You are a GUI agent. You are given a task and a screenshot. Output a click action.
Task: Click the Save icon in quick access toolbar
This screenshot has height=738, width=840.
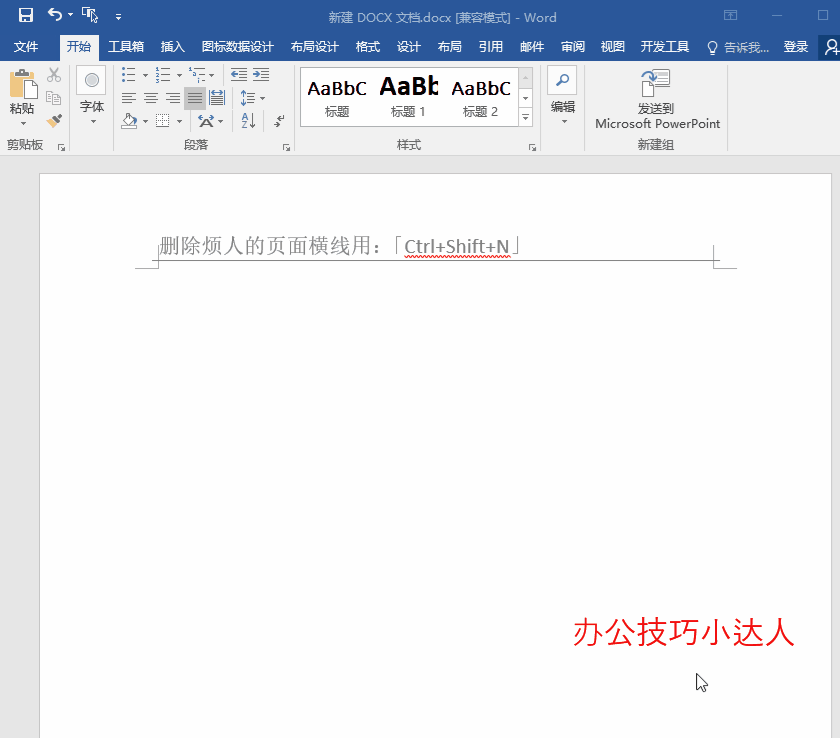tap(25, 15)
